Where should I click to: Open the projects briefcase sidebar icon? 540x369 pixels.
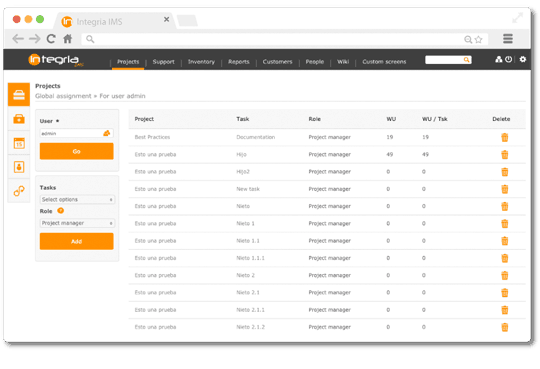point(19,94)
